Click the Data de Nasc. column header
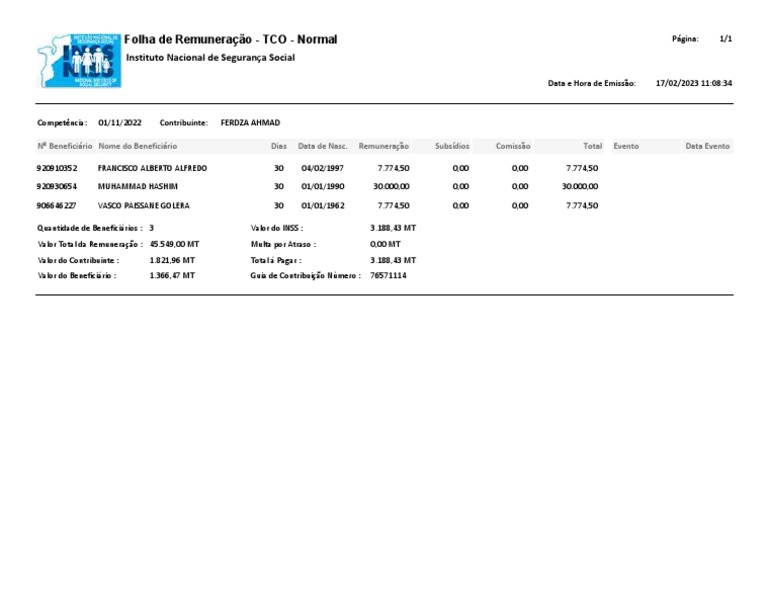The width and height of the screenshot is (768, 594). click(322, 146)
